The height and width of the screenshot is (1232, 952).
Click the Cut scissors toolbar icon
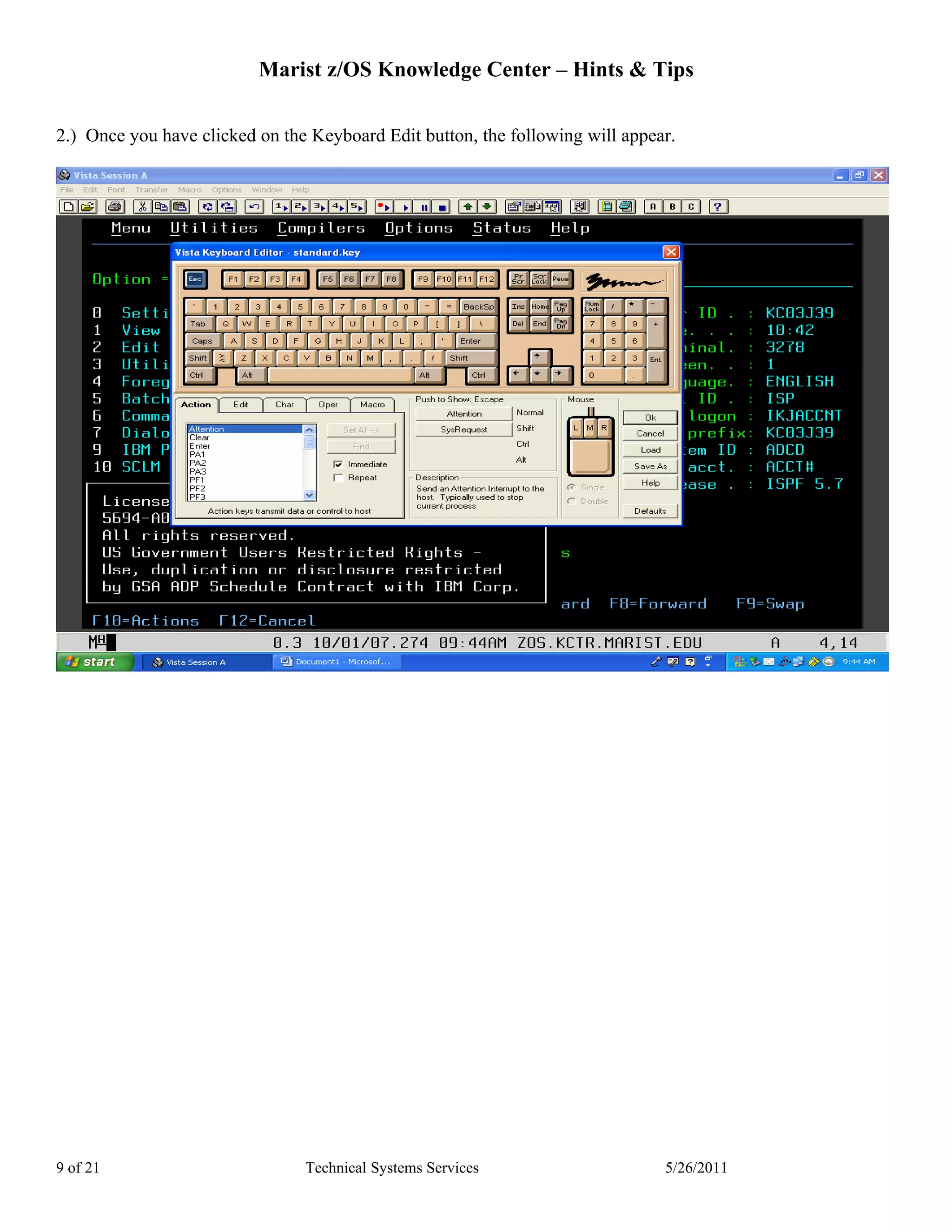[143, 207]
